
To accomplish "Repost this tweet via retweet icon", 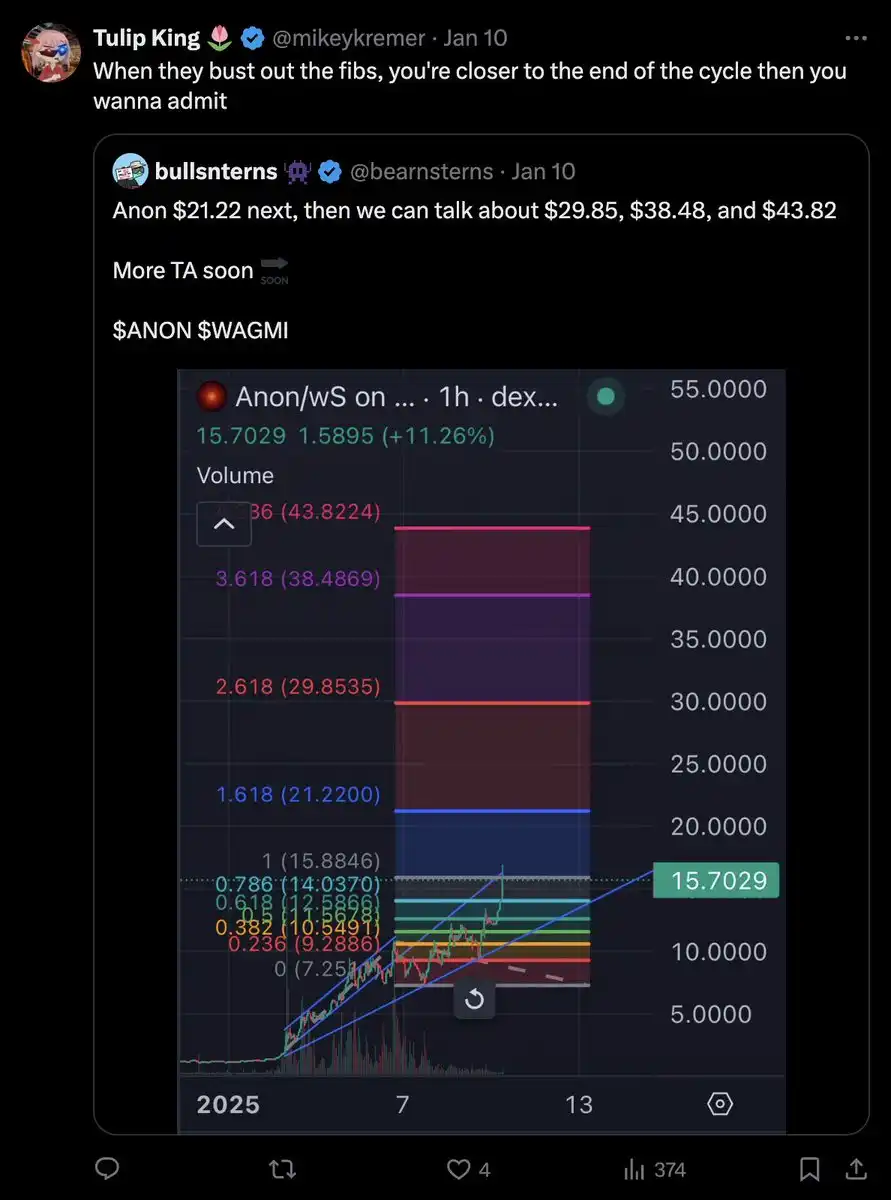I will pos(284,1169).
